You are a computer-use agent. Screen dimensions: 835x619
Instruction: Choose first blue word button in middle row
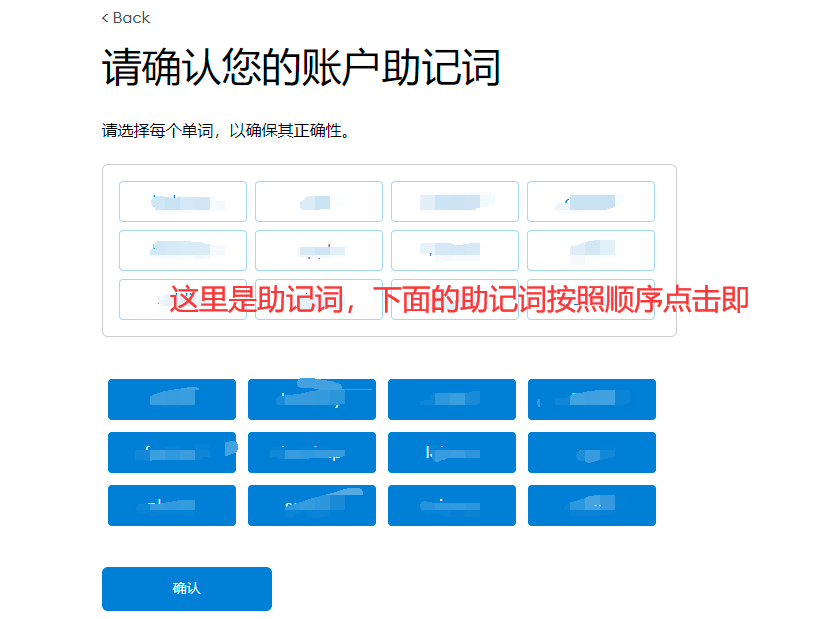(x=172, y=452)
